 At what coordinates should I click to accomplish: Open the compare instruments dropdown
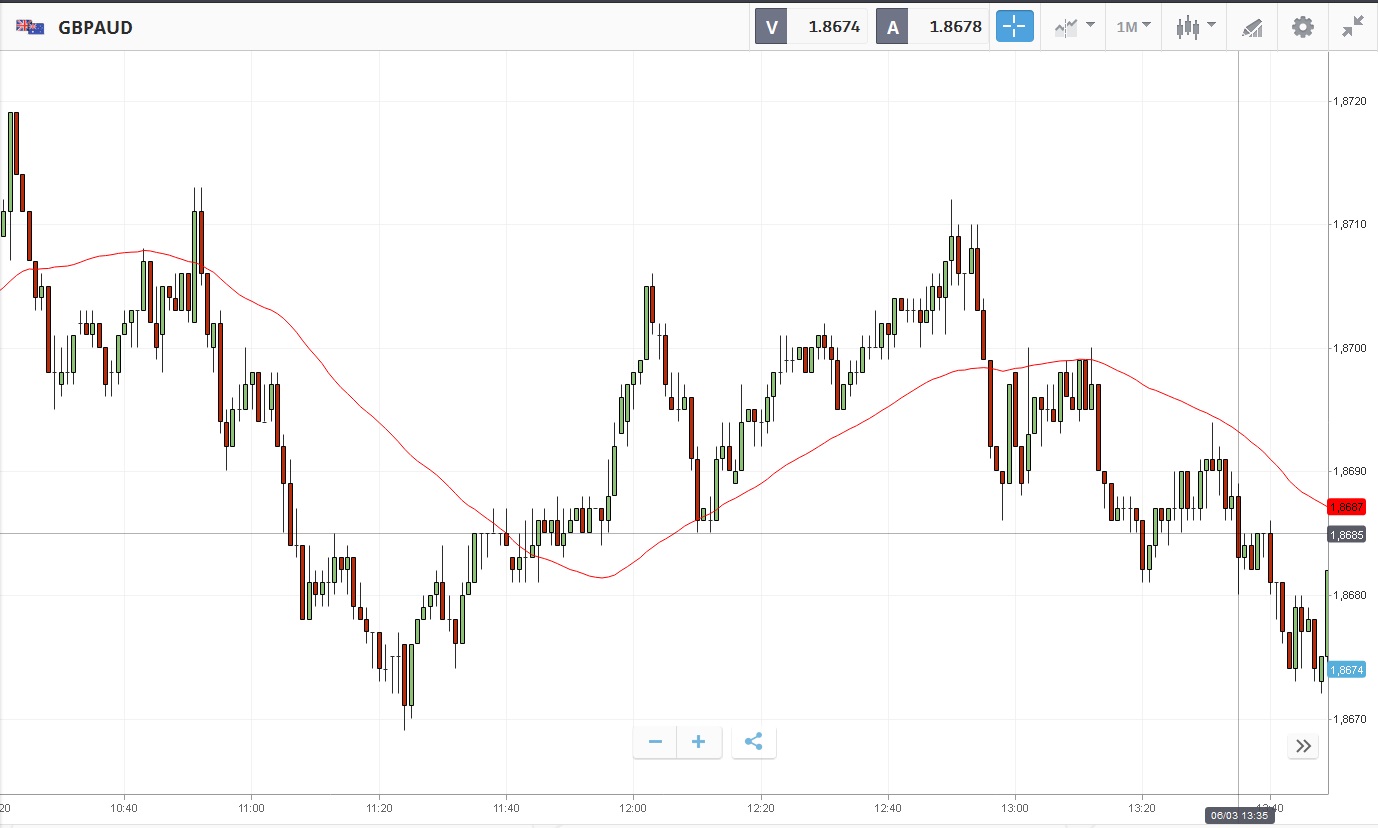click(x=1074, y=27)
